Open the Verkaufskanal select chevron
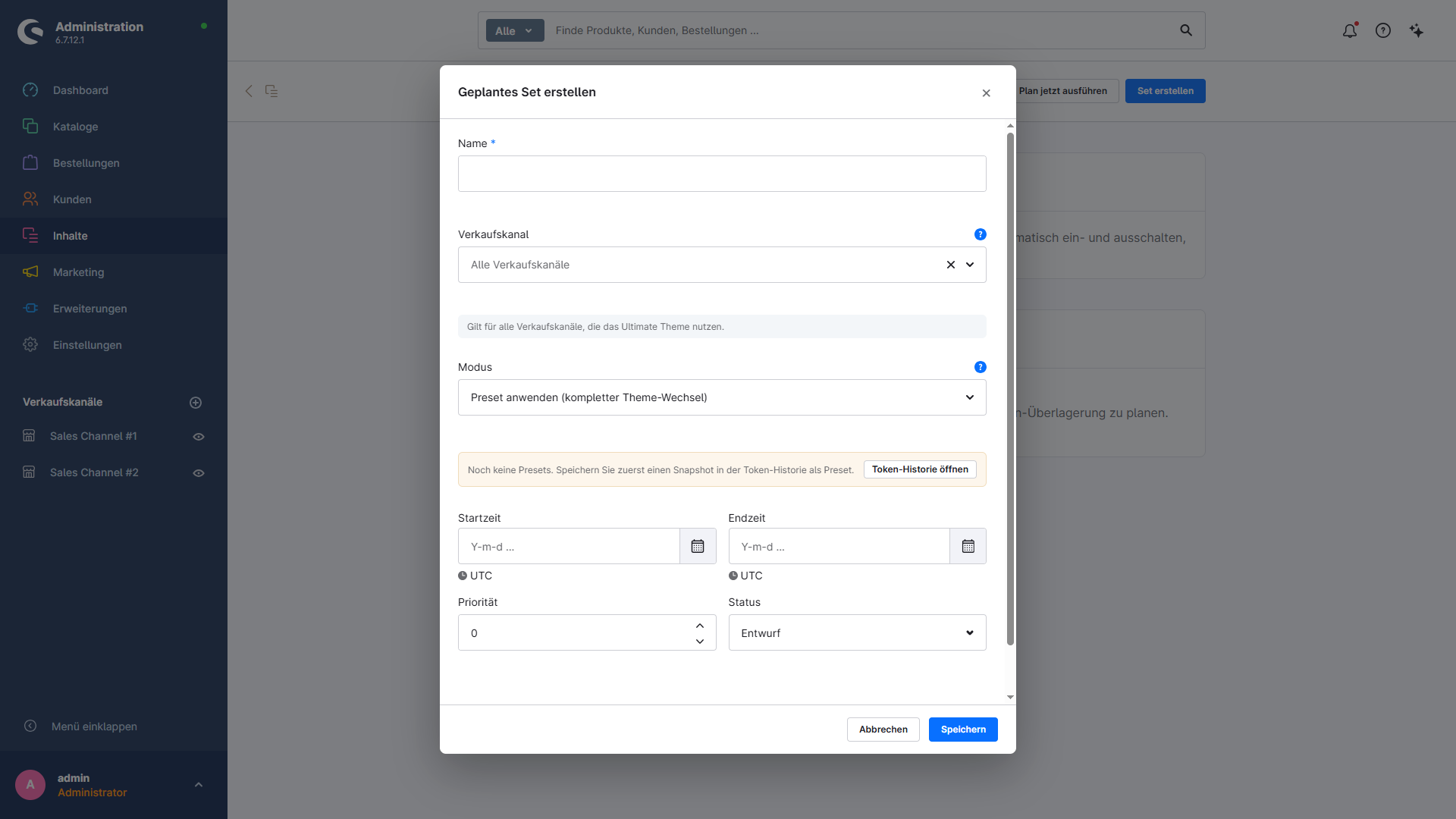This screenshot has height=819, width=1456. [x=970, y=265]
